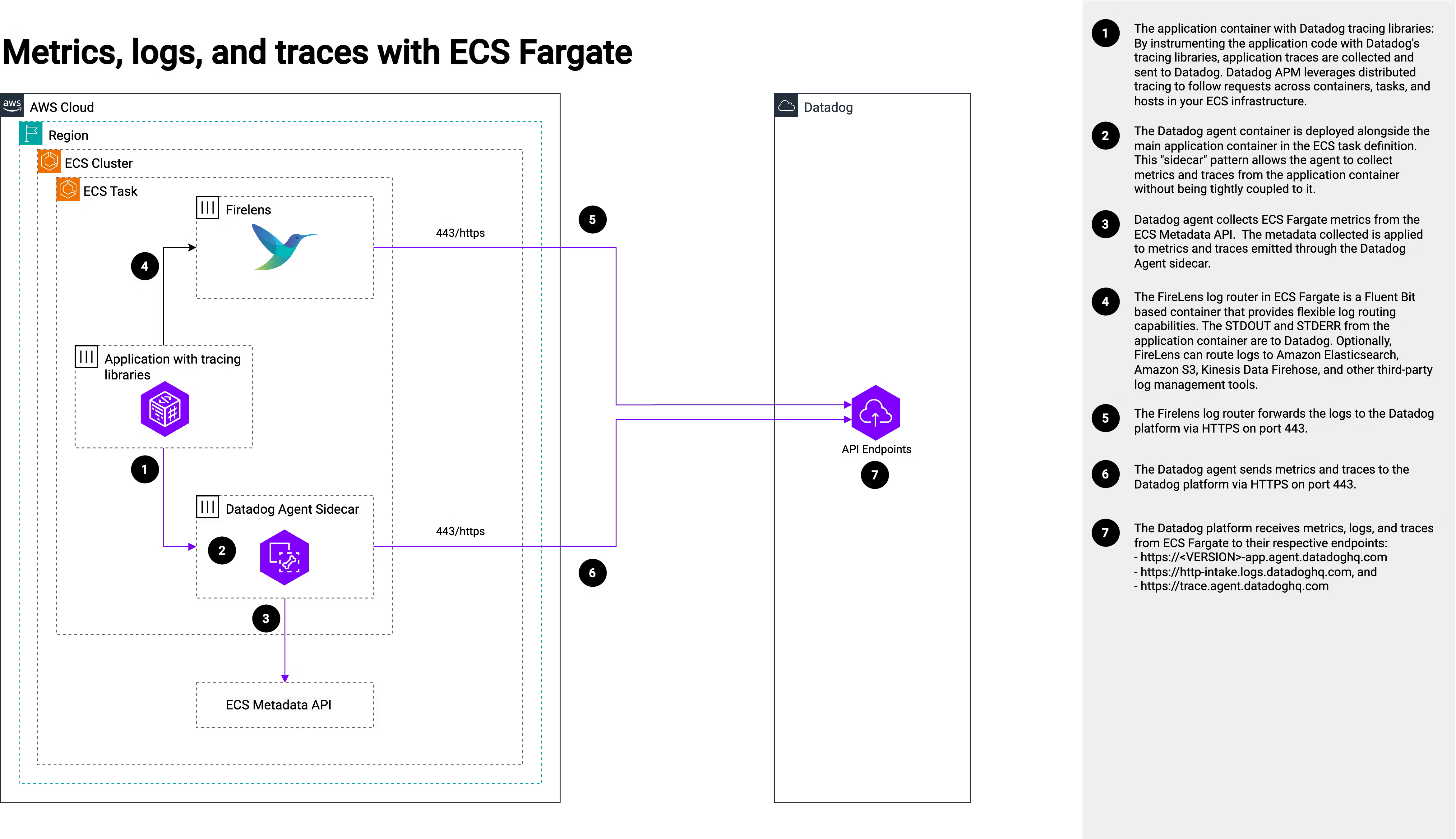Click the teal Region flag icon
Viewport: 1456px width, 839px height.
31,133
